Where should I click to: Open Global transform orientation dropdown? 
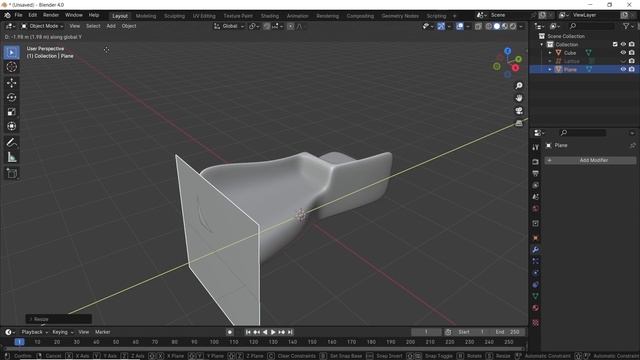click(x=229, y=26)
